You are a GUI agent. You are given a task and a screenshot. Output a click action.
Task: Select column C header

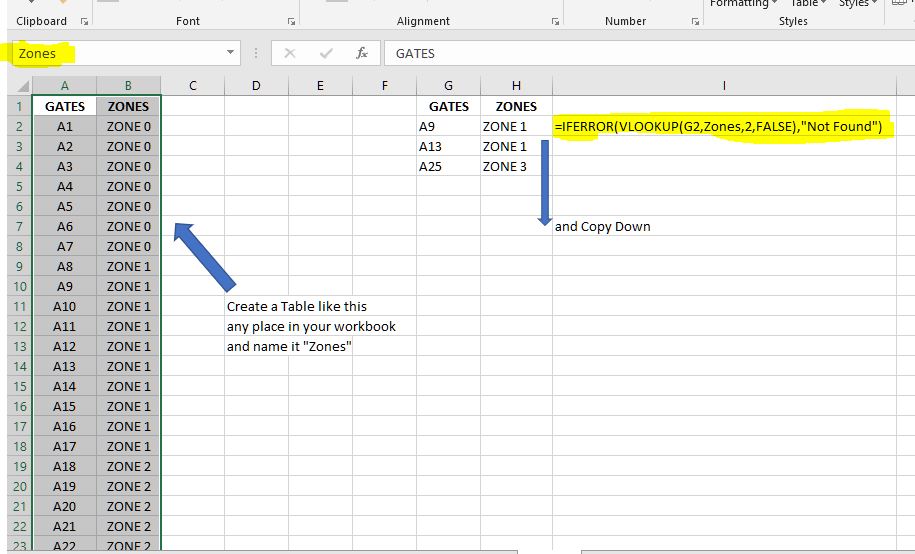click(x=193, y=86)
